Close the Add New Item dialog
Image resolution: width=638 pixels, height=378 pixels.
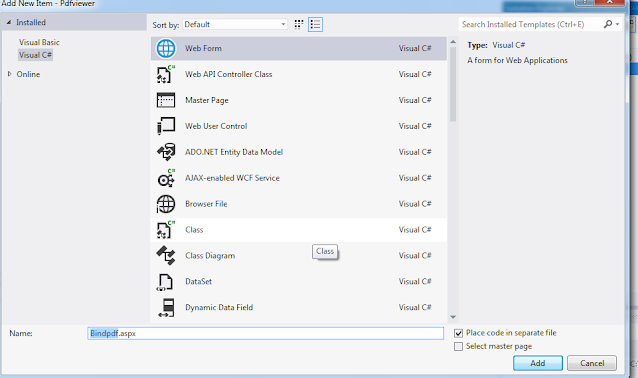pos(610,2)
